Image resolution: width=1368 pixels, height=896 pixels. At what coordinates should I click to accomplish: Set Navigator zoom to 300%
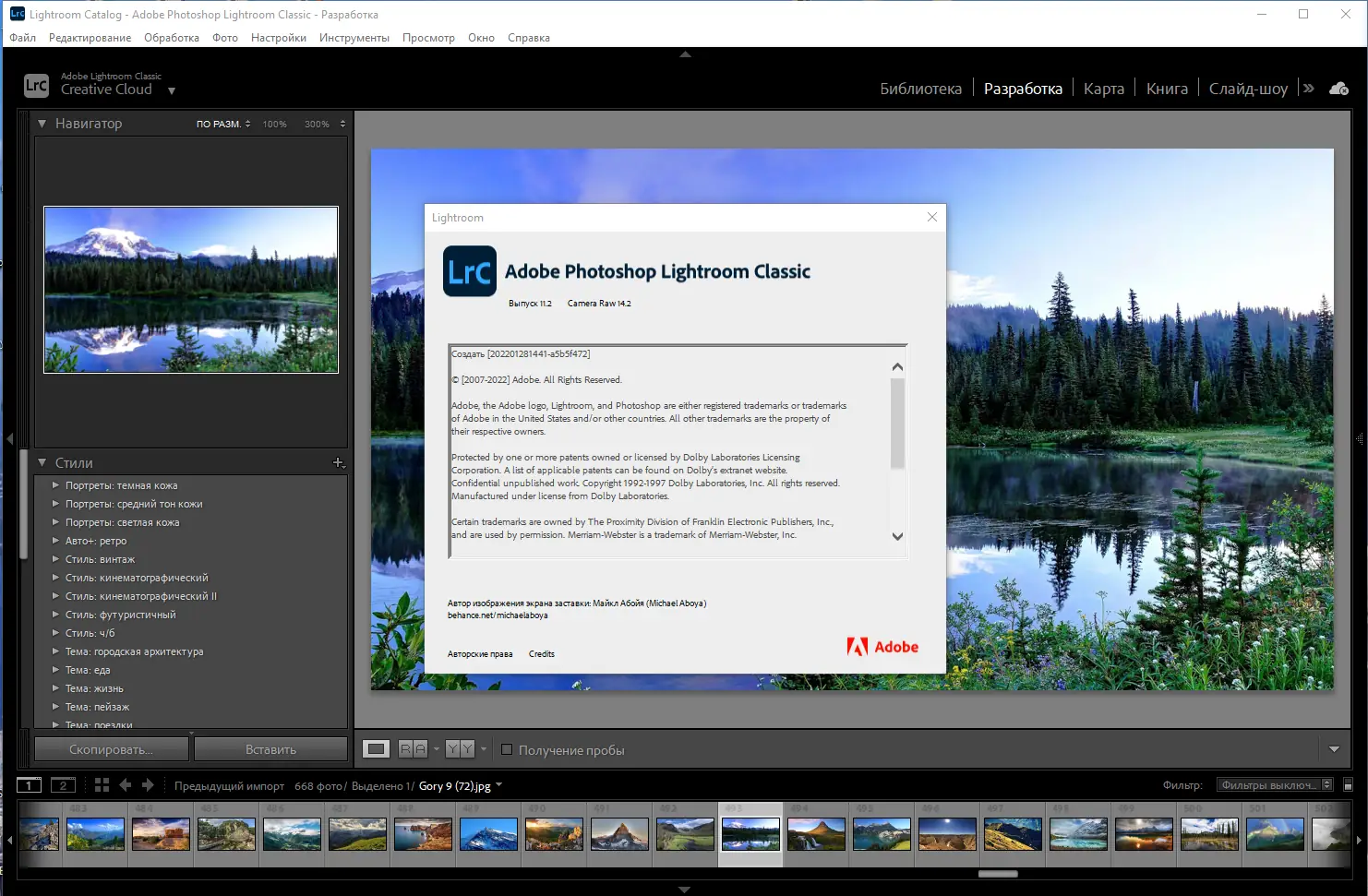click(x=318, y=123)
